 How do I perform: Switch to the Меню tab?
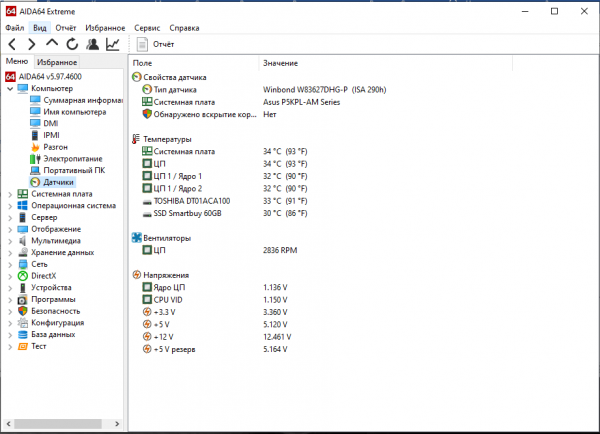17,61
